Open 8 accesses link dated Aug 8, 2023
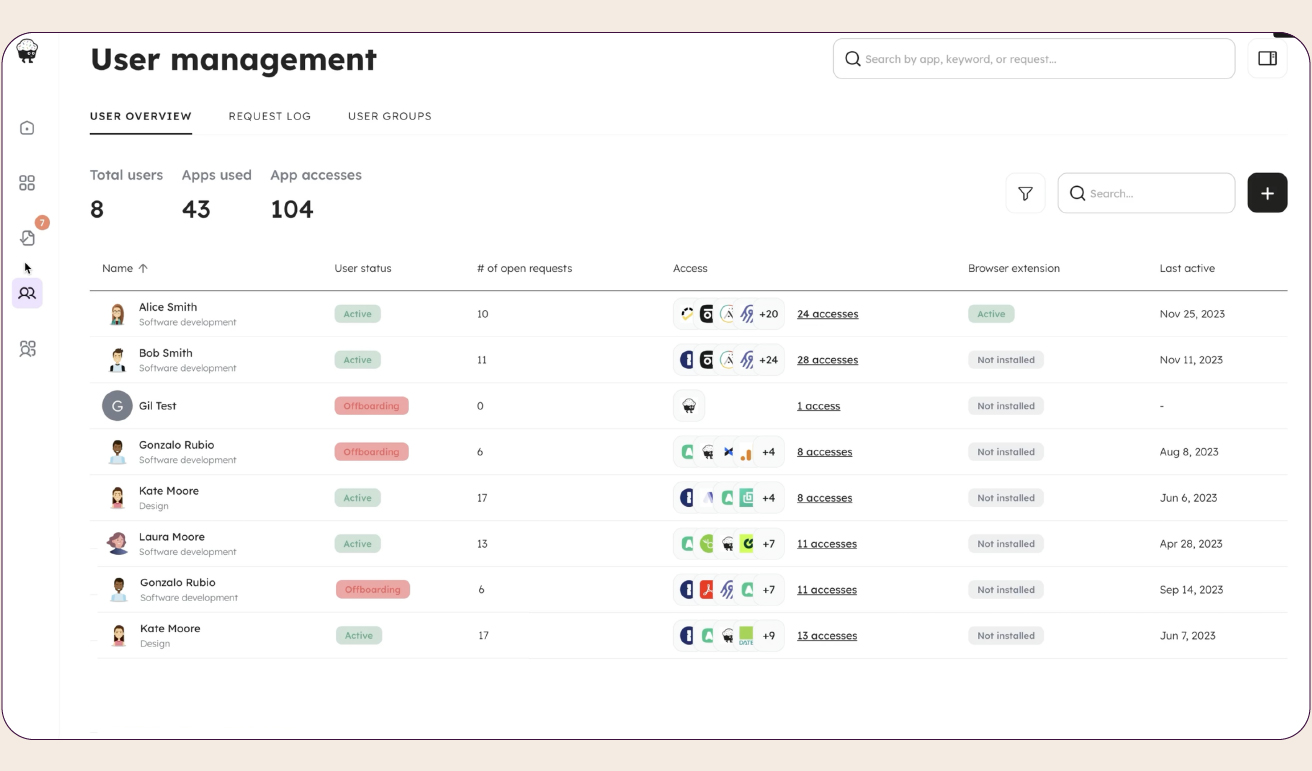Viewport: 1312px width, 771px height. pyautogui.click(x=824, y=452)
